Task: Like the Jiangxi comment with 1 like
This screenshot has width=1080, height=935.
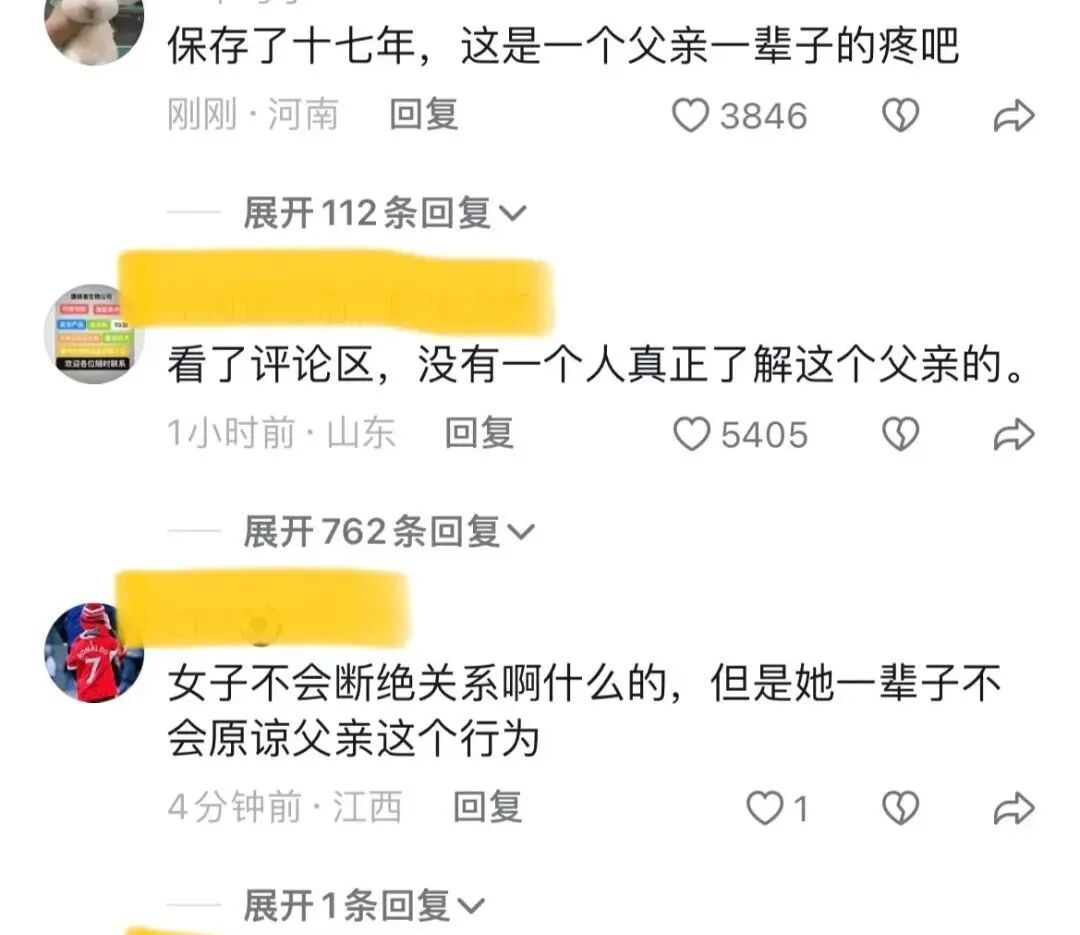Action: pos(765,808)
